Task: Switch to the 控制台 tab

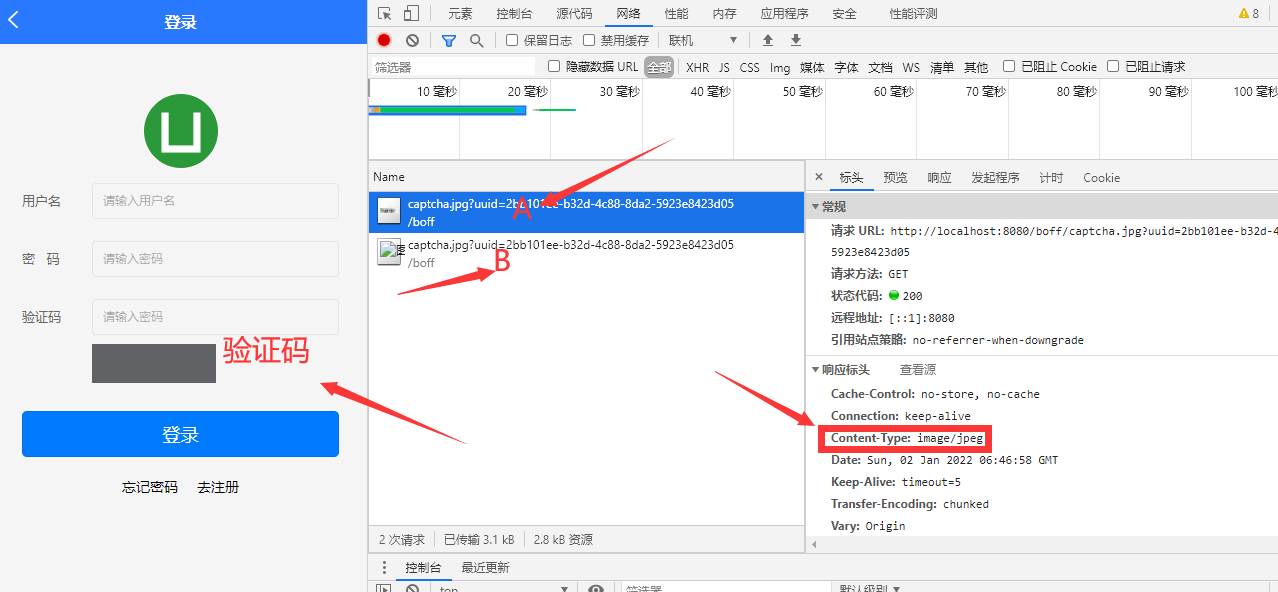Action: pos(514,14)
